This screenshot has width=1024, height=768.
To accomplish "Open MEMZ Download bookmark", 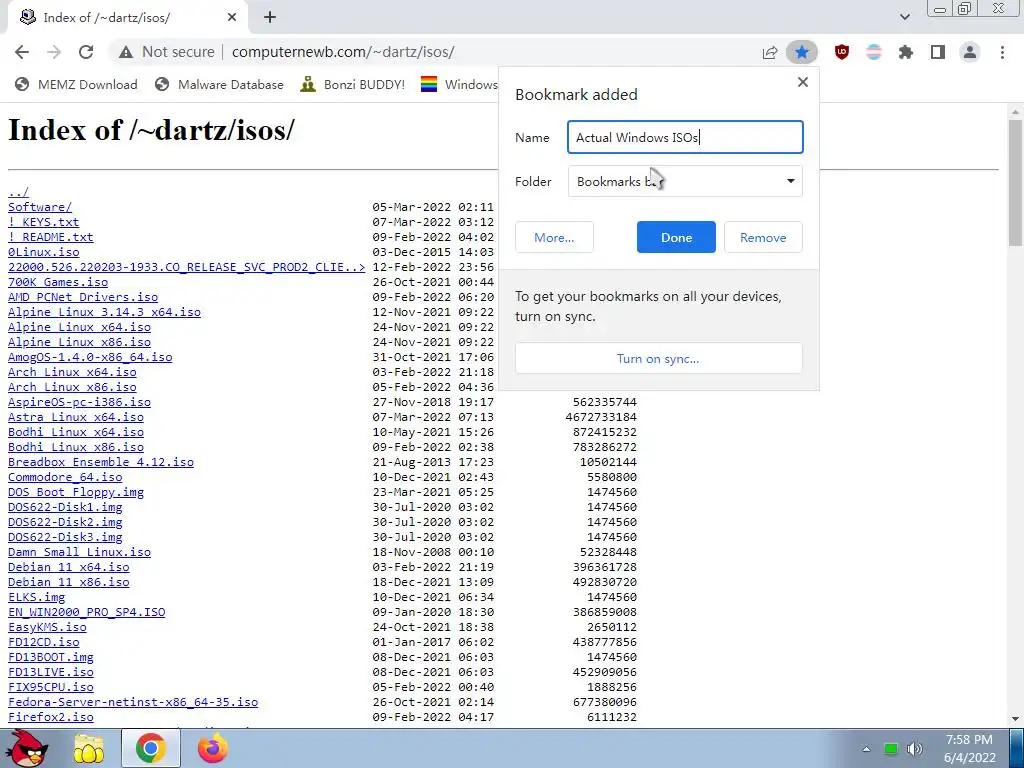I will tap(76, 84).
